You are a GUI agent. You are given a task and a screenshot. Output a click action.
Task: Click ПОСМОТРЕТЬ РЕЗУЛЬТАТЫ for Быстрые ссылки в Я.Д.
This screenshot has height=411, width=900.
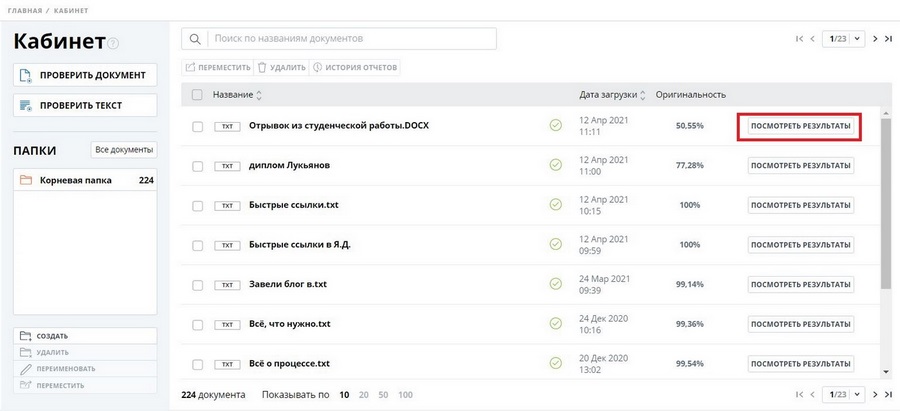[x=801, y=245]
